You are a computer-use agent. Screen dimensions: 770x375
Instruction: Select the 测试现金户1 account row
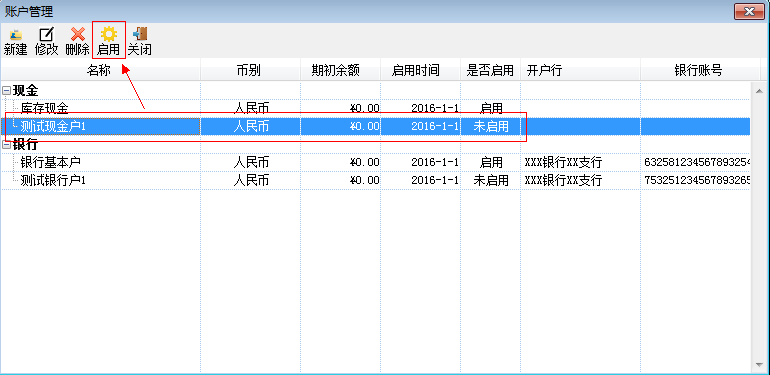[376, 127]
